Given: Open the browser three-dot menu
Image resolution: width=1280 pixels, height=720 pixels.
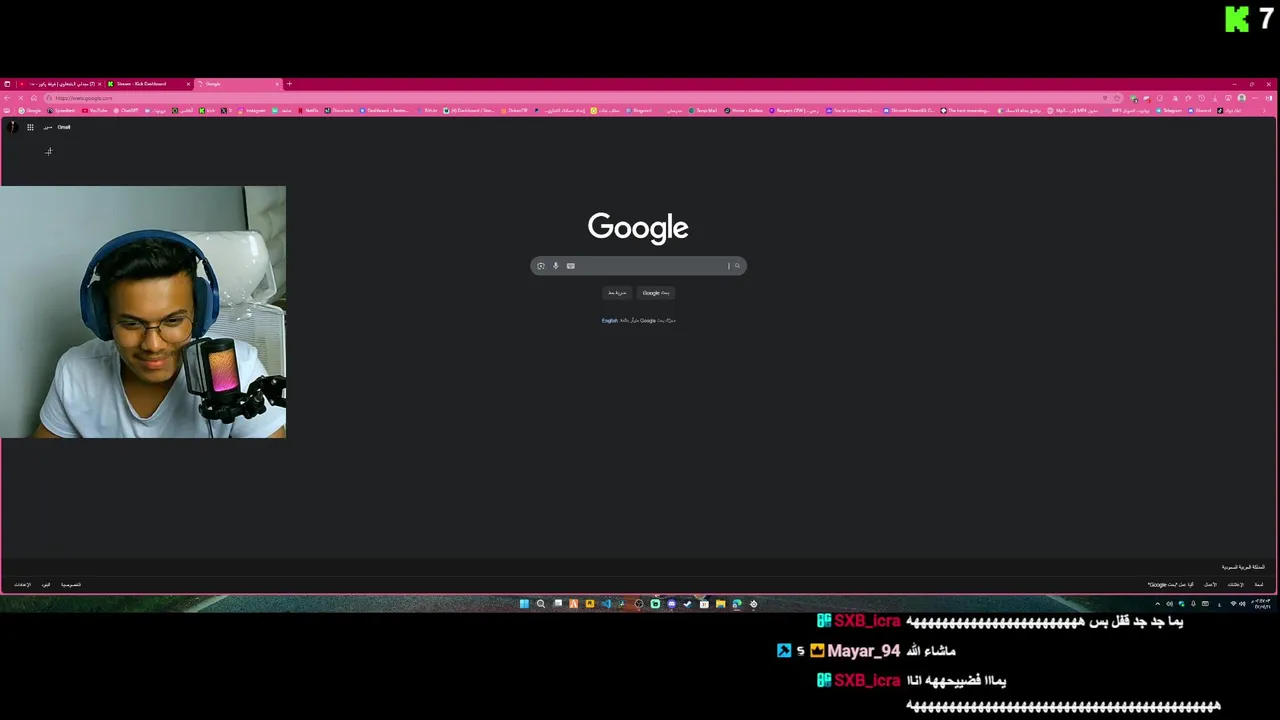Looking at the screenshot, I should click(1255, 98).
